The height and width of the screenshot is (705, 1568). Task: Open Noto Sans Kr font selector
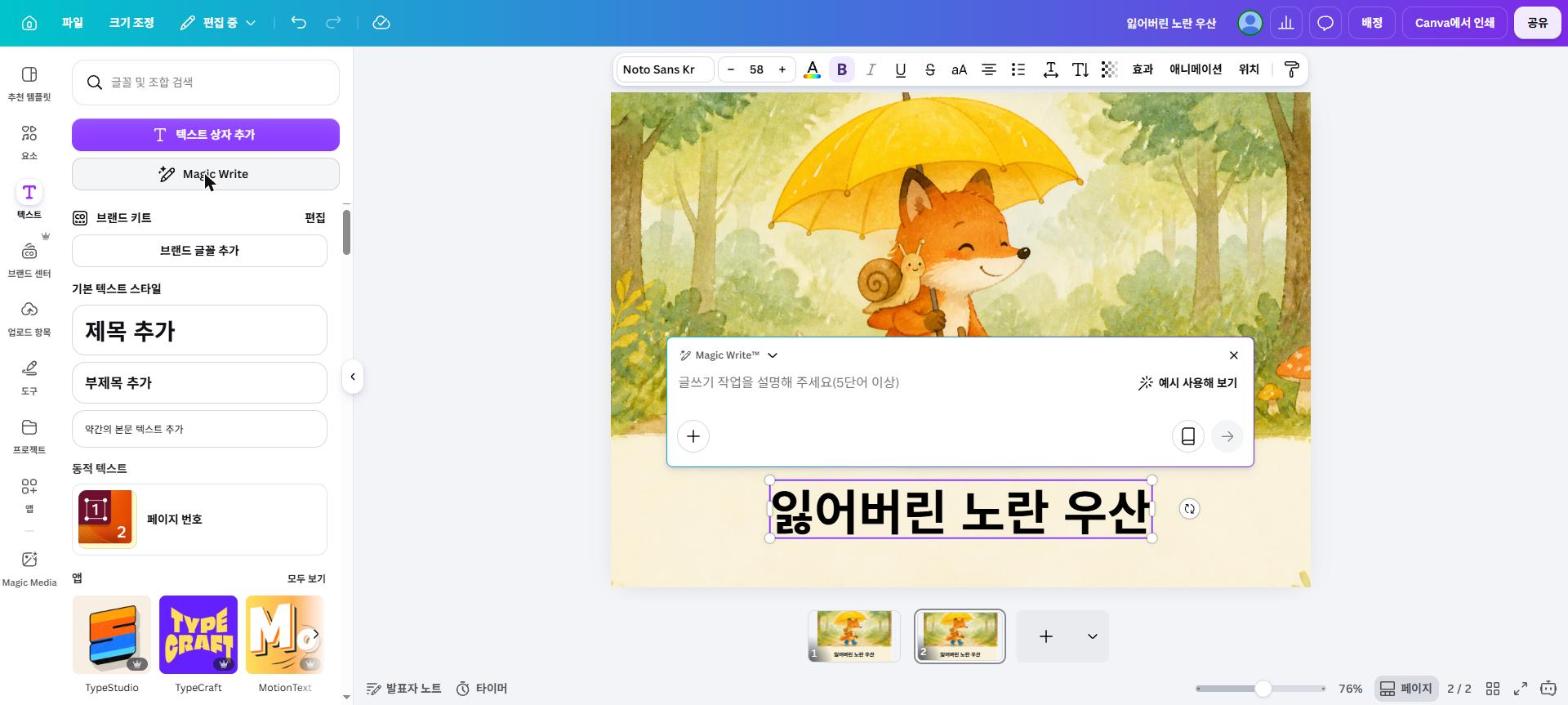click(664, 69)
